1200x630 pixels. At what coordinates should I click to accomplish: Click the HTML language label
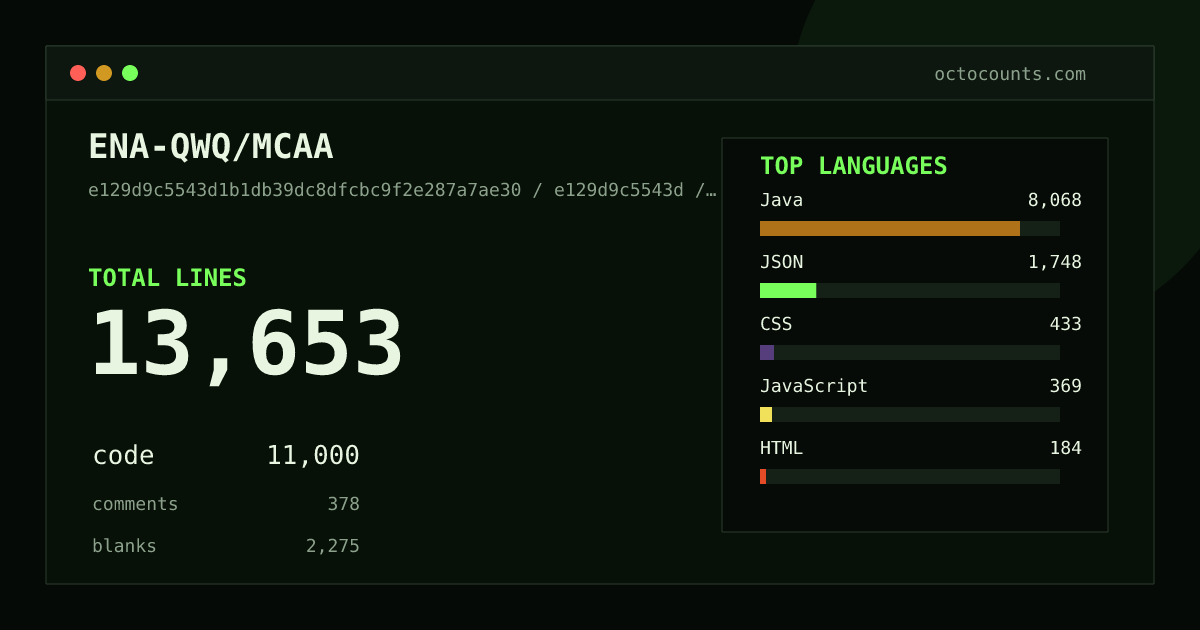coord(781,448)
